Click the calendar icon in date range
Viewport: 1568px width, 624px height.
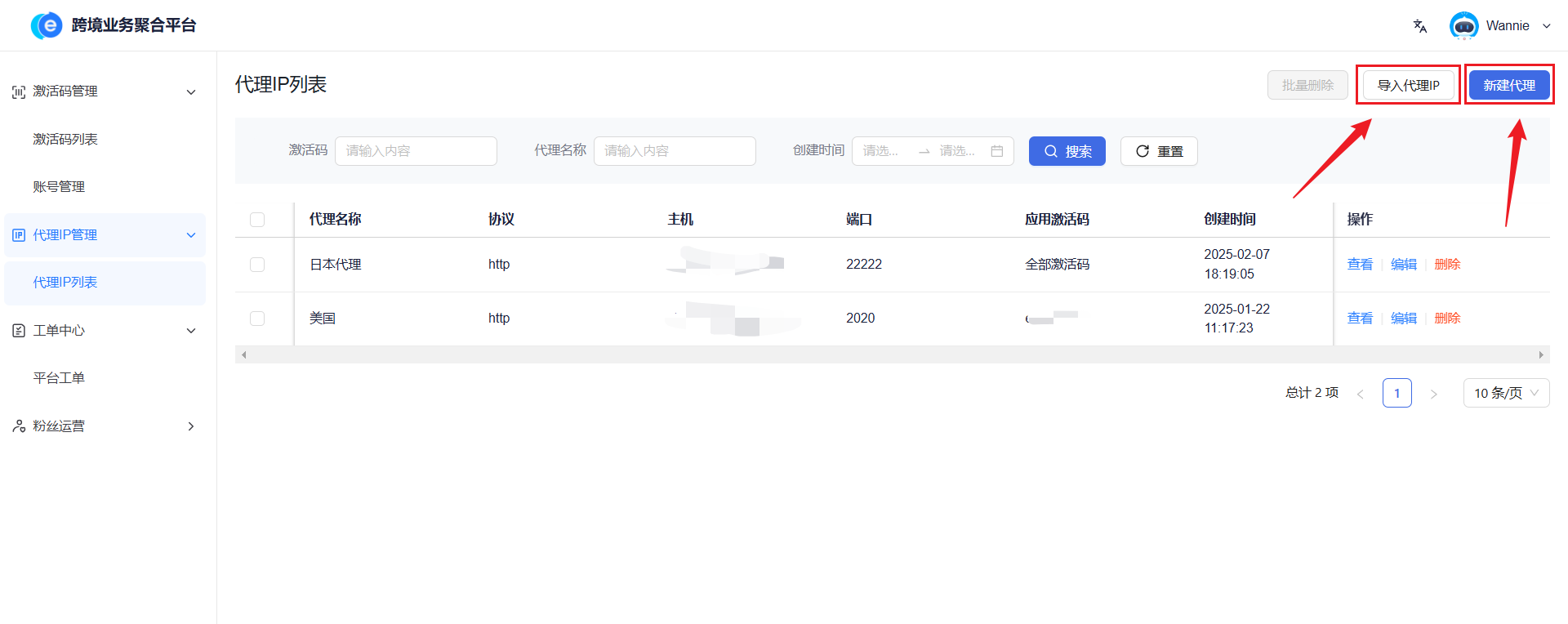coord(996,151)
